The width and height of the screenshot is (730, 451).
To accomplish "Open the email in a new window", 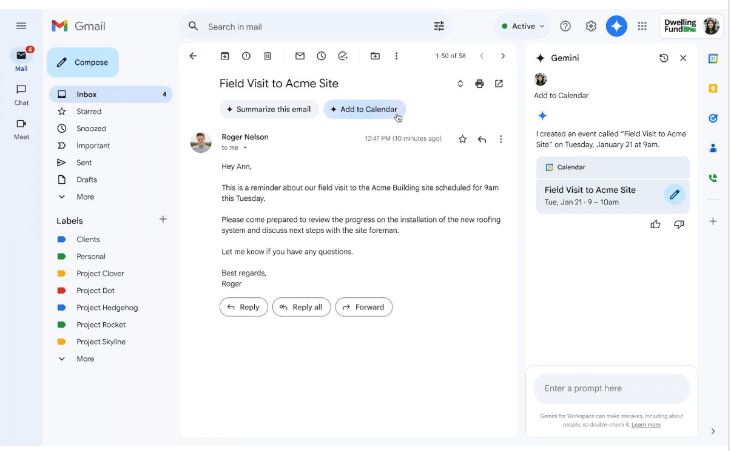I will click(499, 83).
